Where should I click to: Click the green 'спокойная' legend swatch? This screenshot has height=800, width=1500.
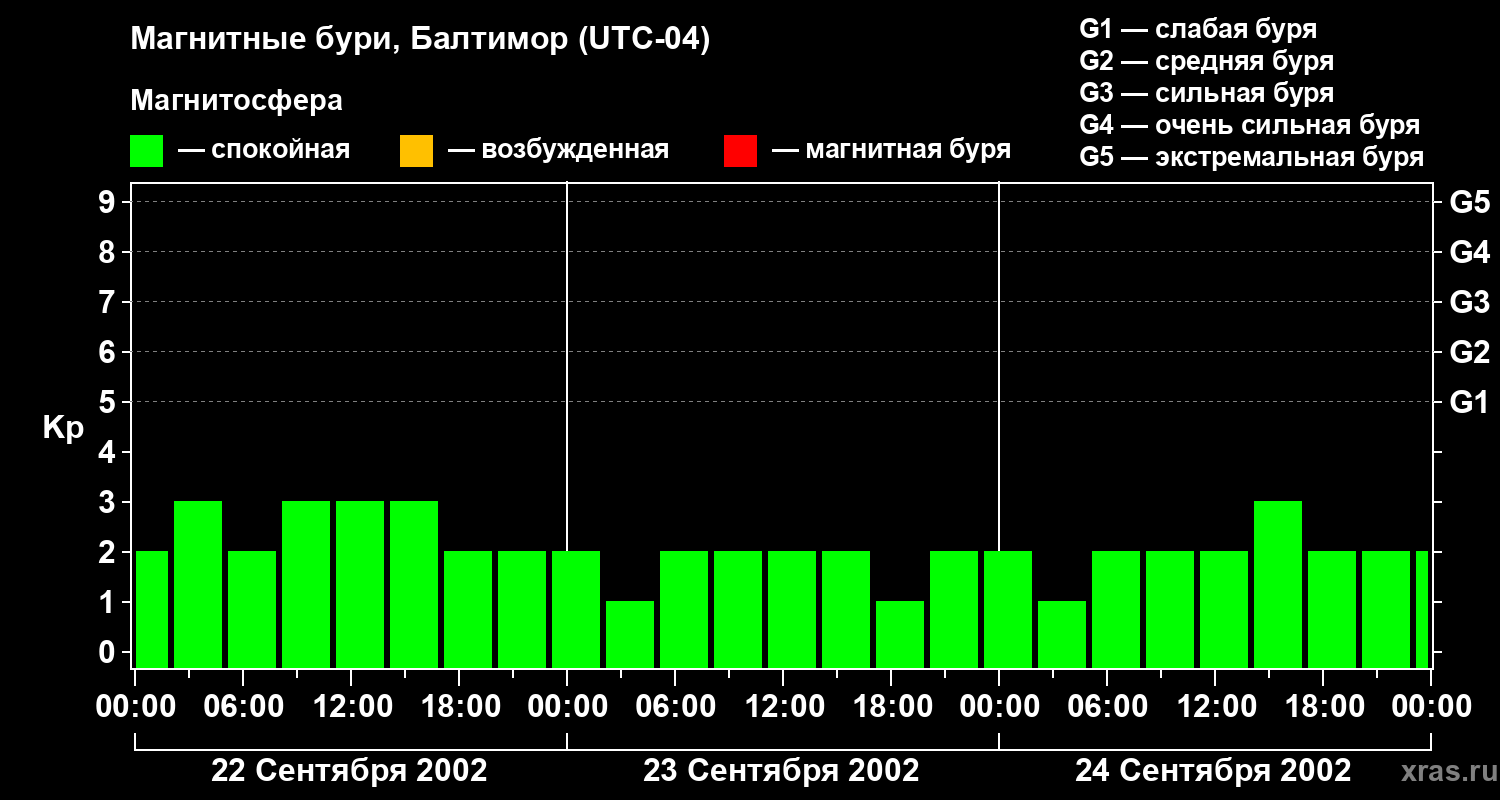click(147, 151)
